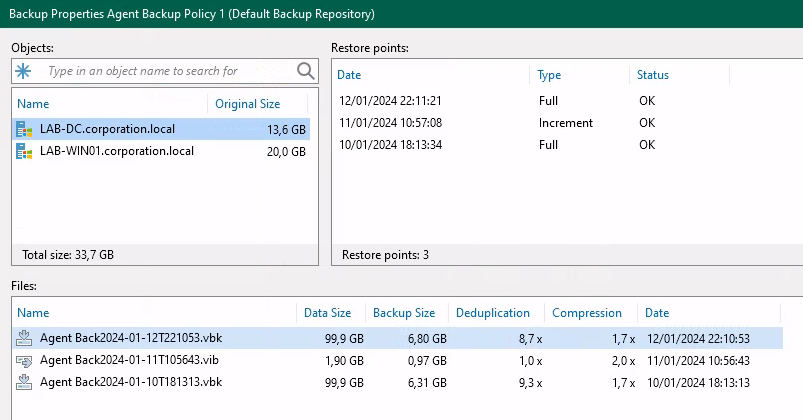Sort objects by the Name column header
Screen dimensions: 803x420
[x=33, y=104]
